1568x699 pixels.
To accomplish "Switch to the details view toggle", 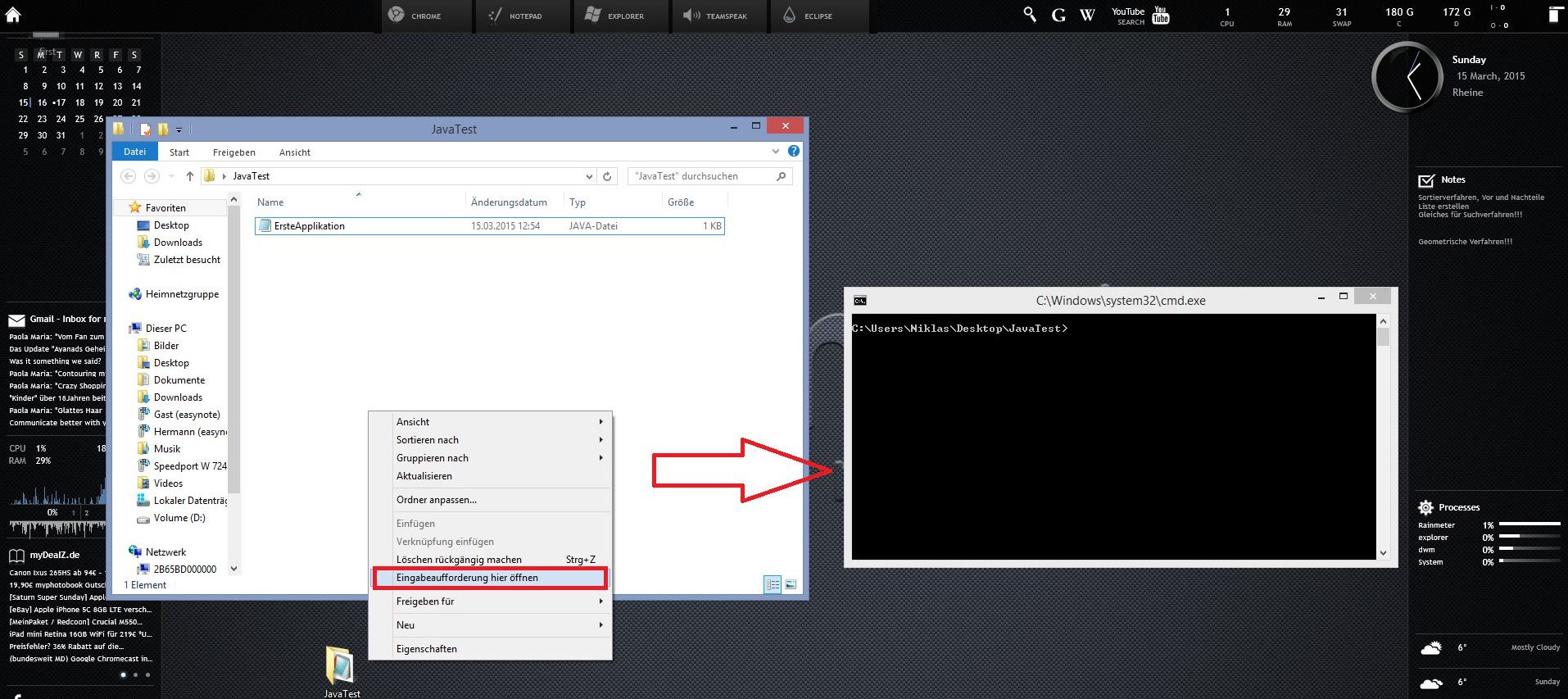I will coord(773,584).
